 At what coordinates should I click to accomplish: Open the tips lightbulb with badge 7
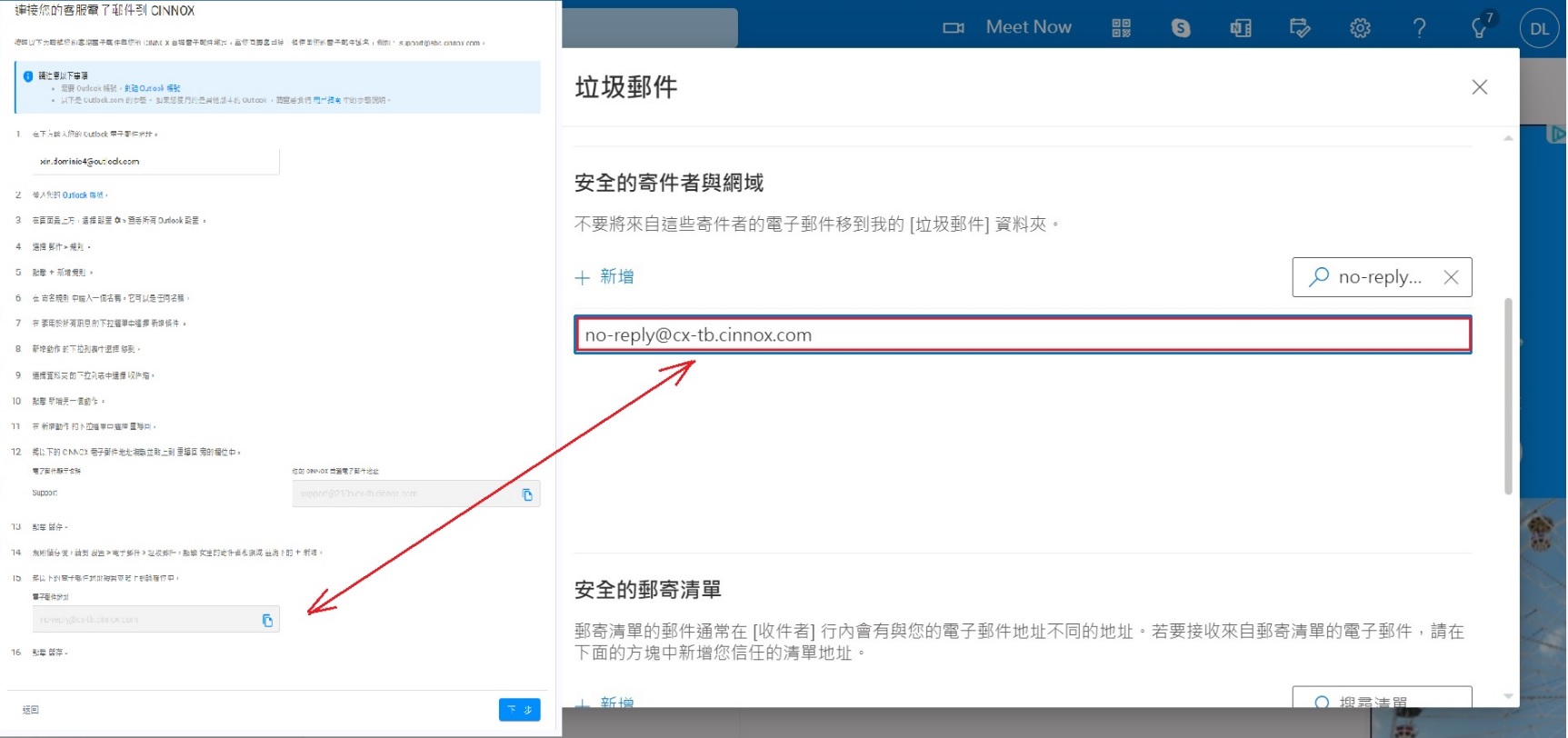click(1481, 26)
